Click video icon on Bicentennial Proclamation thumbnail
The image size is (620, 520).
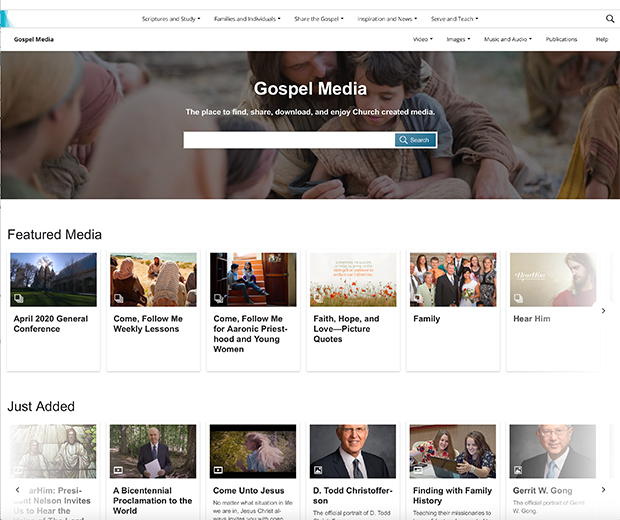coord(118,470)
